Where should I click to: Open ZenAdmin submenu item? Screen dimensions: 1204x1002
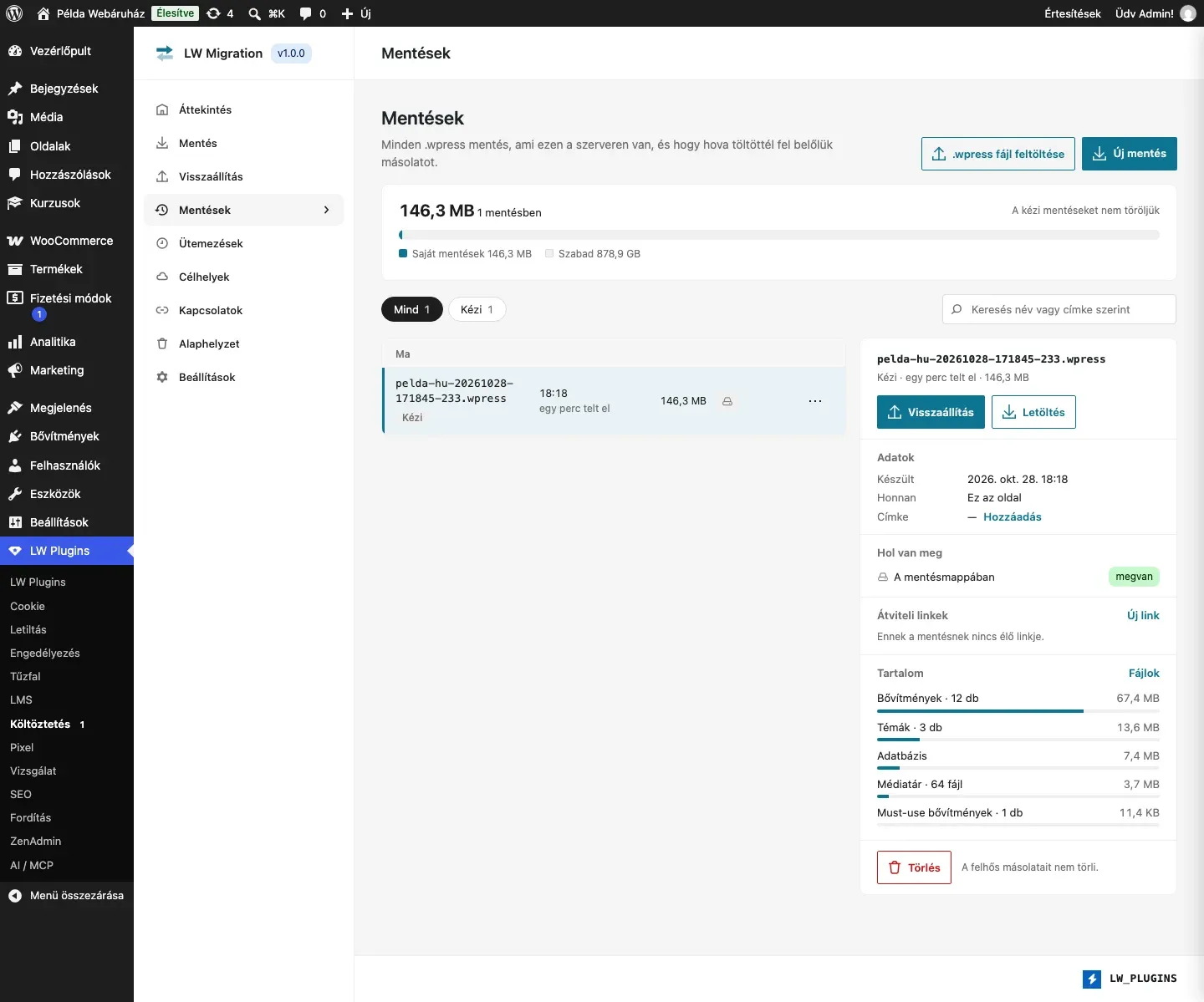[67, 841]
